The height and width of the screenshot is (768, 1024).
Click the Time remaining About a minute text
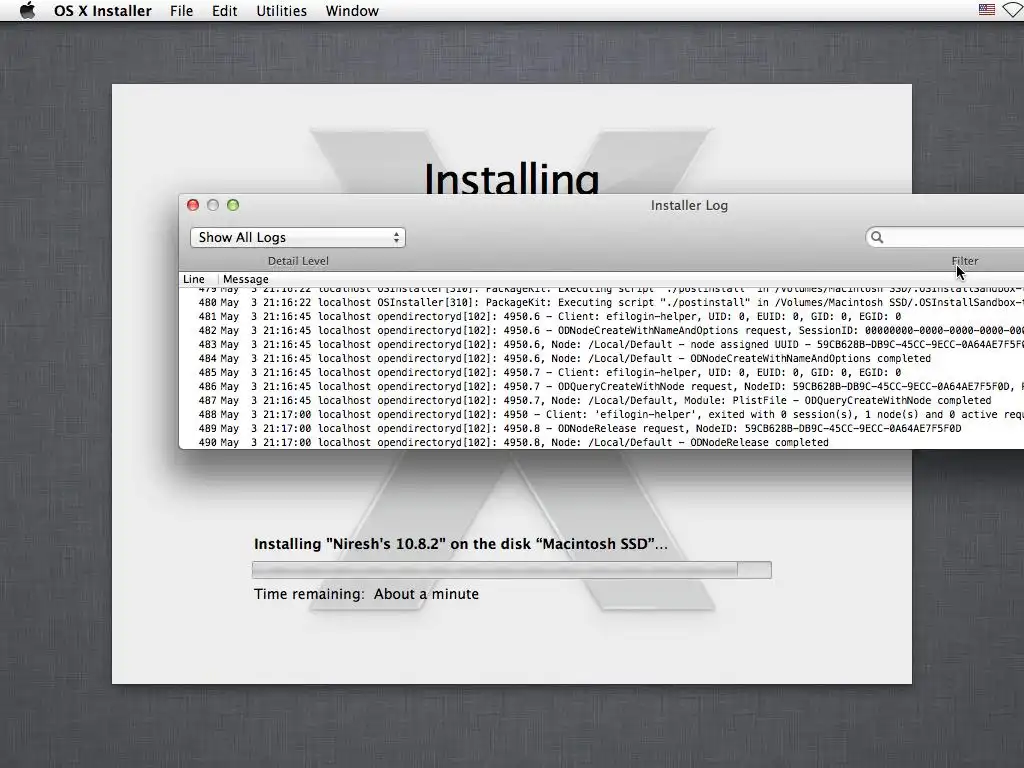click(366, 594)
